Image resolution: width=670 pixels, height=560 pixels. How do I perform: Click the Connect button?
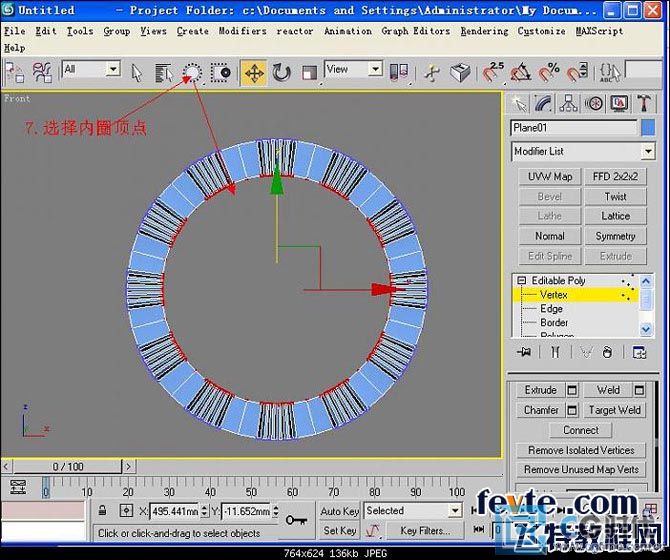pyautogui.click(x=581, y=430)
